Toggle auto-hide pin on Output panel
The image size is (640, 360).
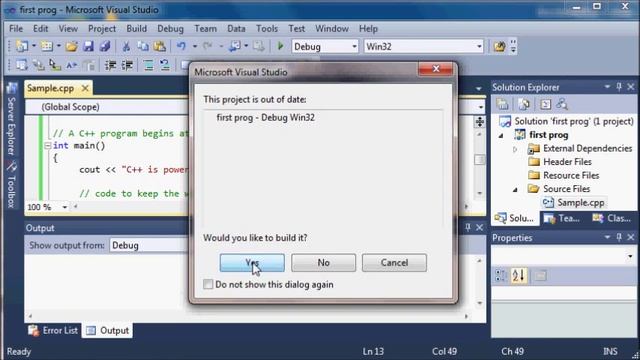click(468, 227)
